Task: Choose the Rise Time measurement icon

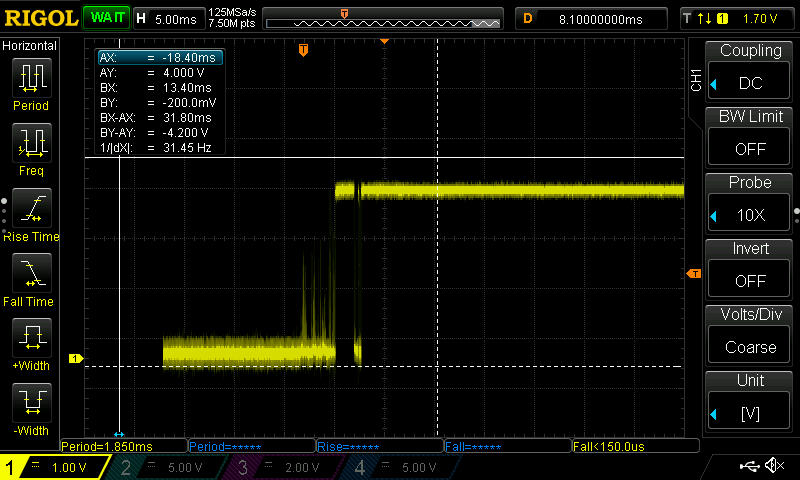Action: pos(31,209)
